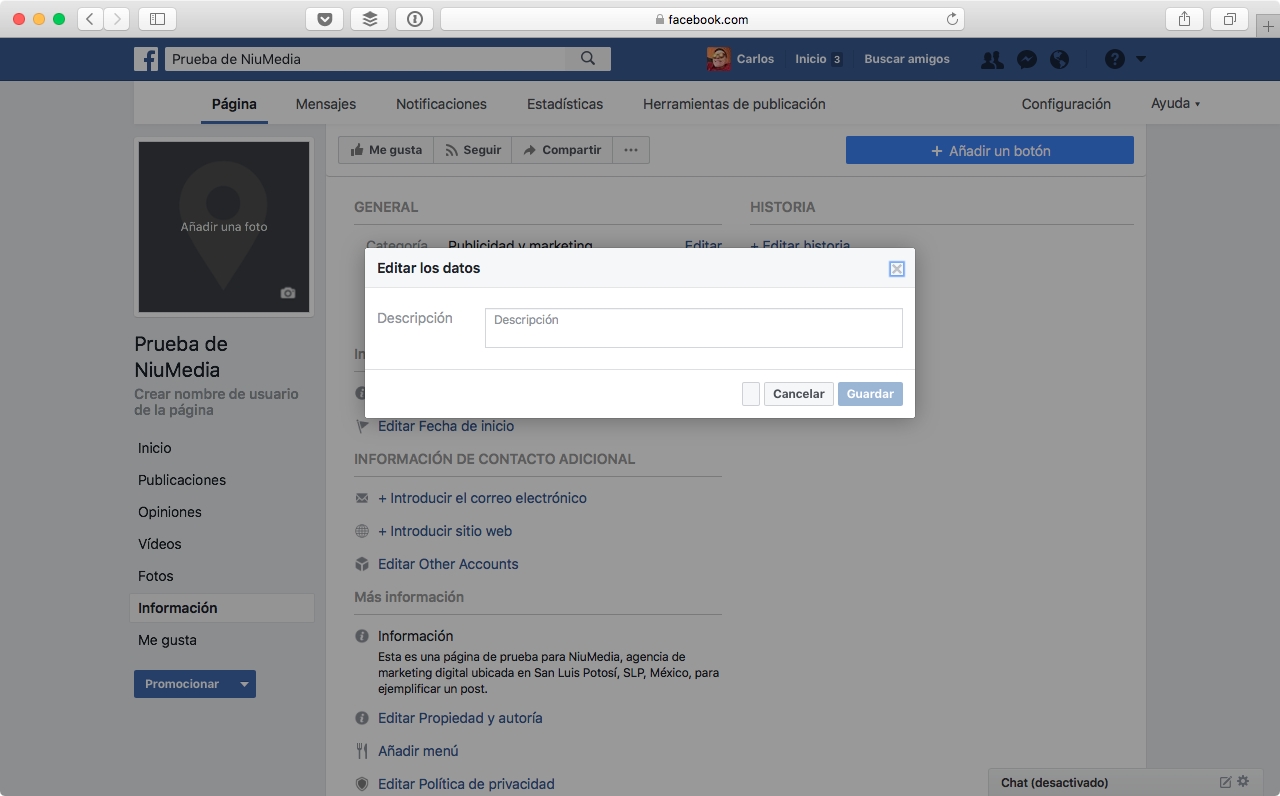This screenshot has width=1280, height=796.
Task: Click Añadir una foto placeholder
Action: click(x=224, y=227)
